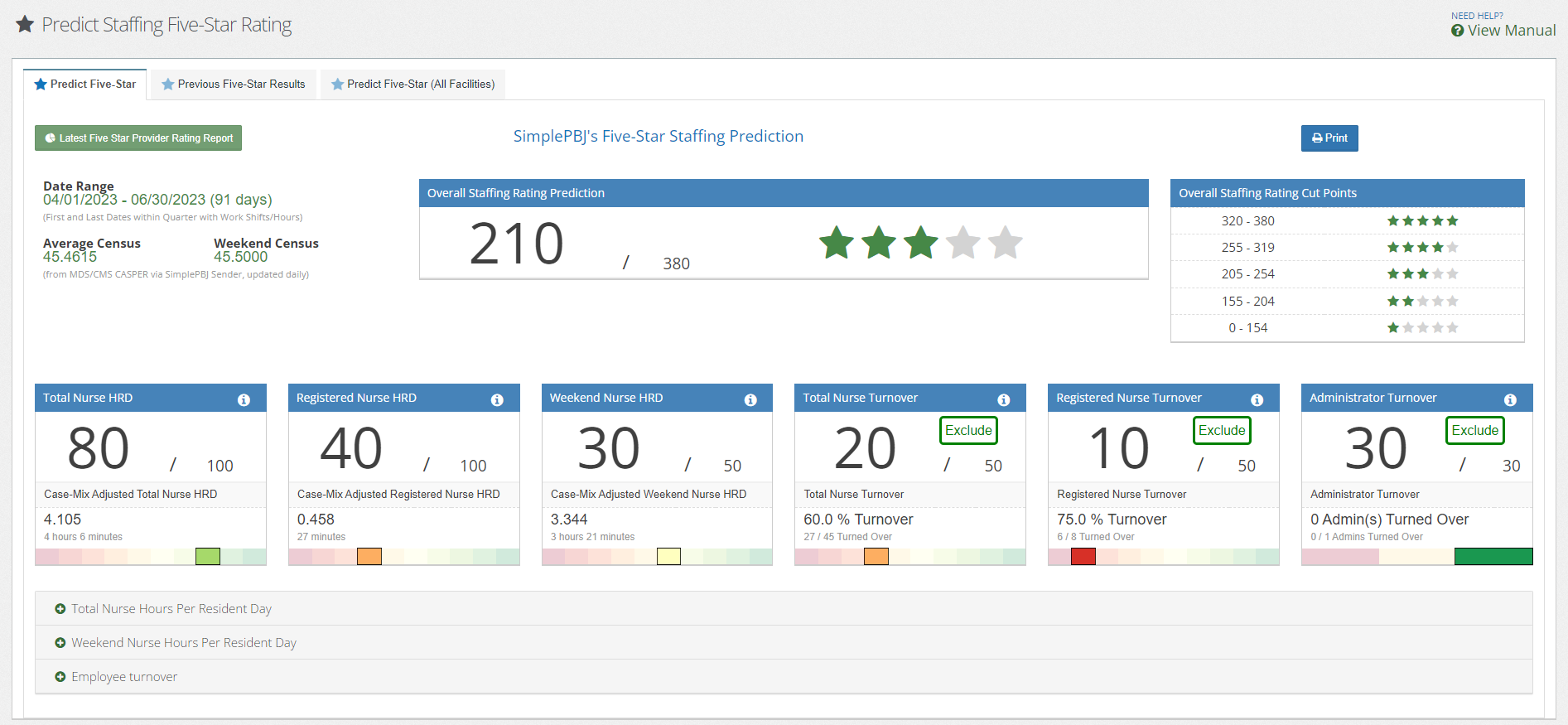1568x725 pixels.
Task: Click the Print button
Action: click(1329, 138)
